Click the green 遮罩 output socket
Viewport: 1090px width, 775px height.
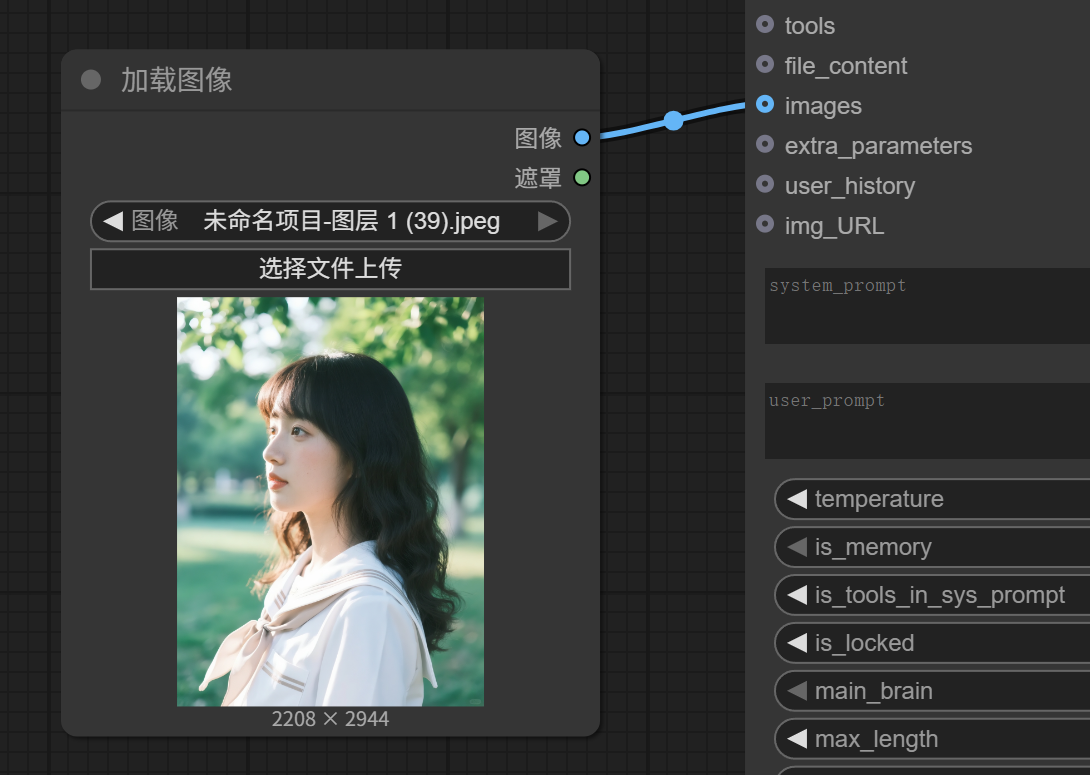click(x=582, y=177)
